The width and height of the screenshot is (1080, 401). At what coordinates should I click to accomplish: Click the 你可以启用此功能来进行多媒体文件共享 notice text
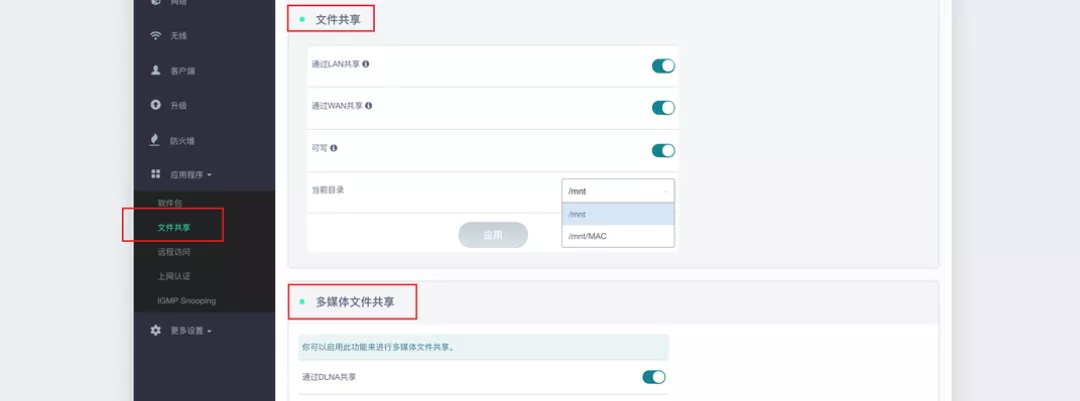point(378,348)
